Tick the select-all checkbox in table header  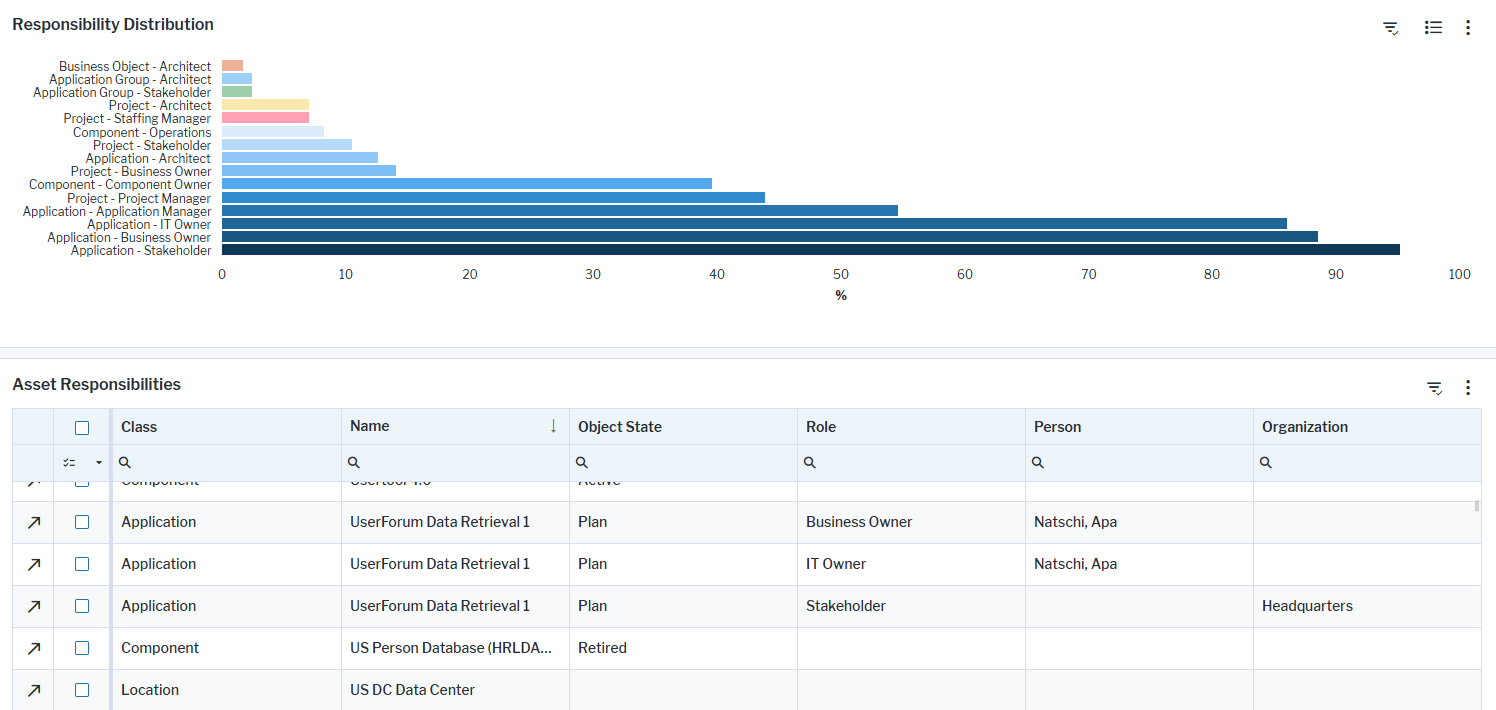point(82,427)
